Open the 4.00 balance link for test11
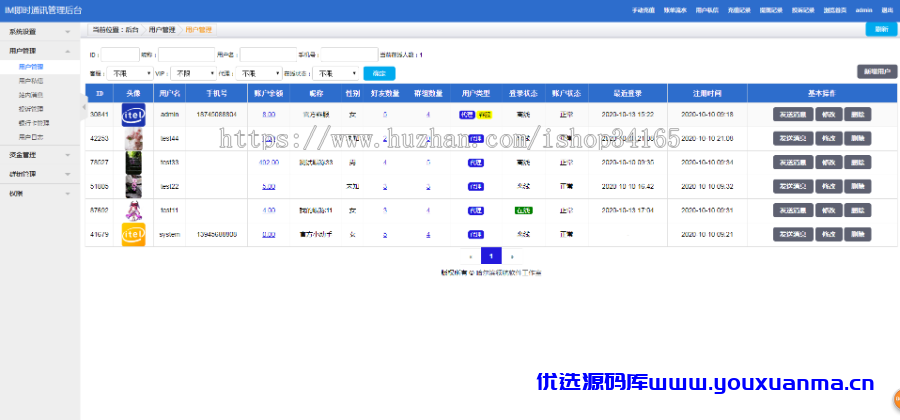The height and width of the screenshot is (420, 900). pyautogui.click(x=269, y=211)
